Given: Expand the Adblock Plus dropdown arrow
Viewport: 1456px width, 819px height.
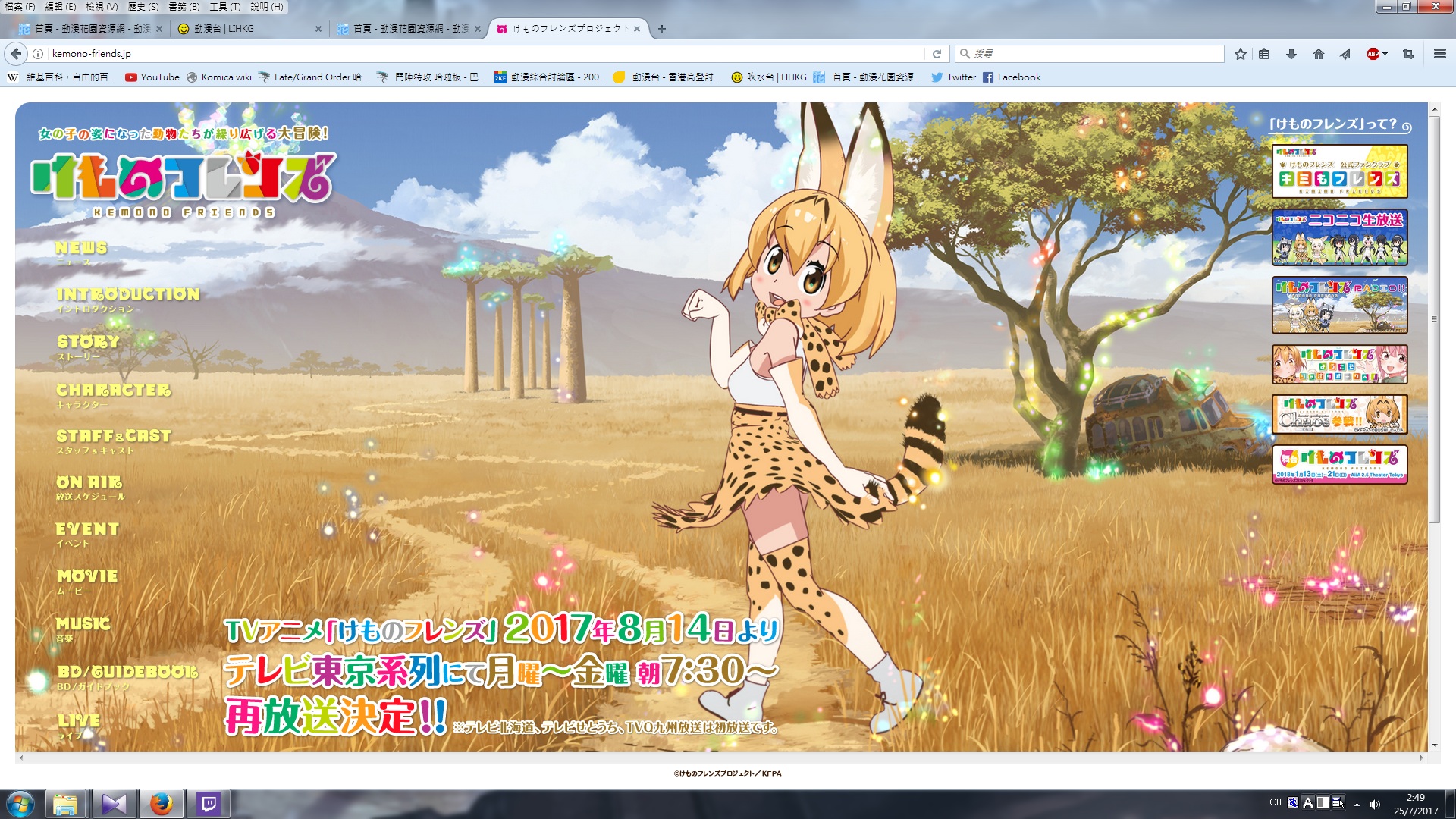Looking at the screenshot, I should 1385,54.
